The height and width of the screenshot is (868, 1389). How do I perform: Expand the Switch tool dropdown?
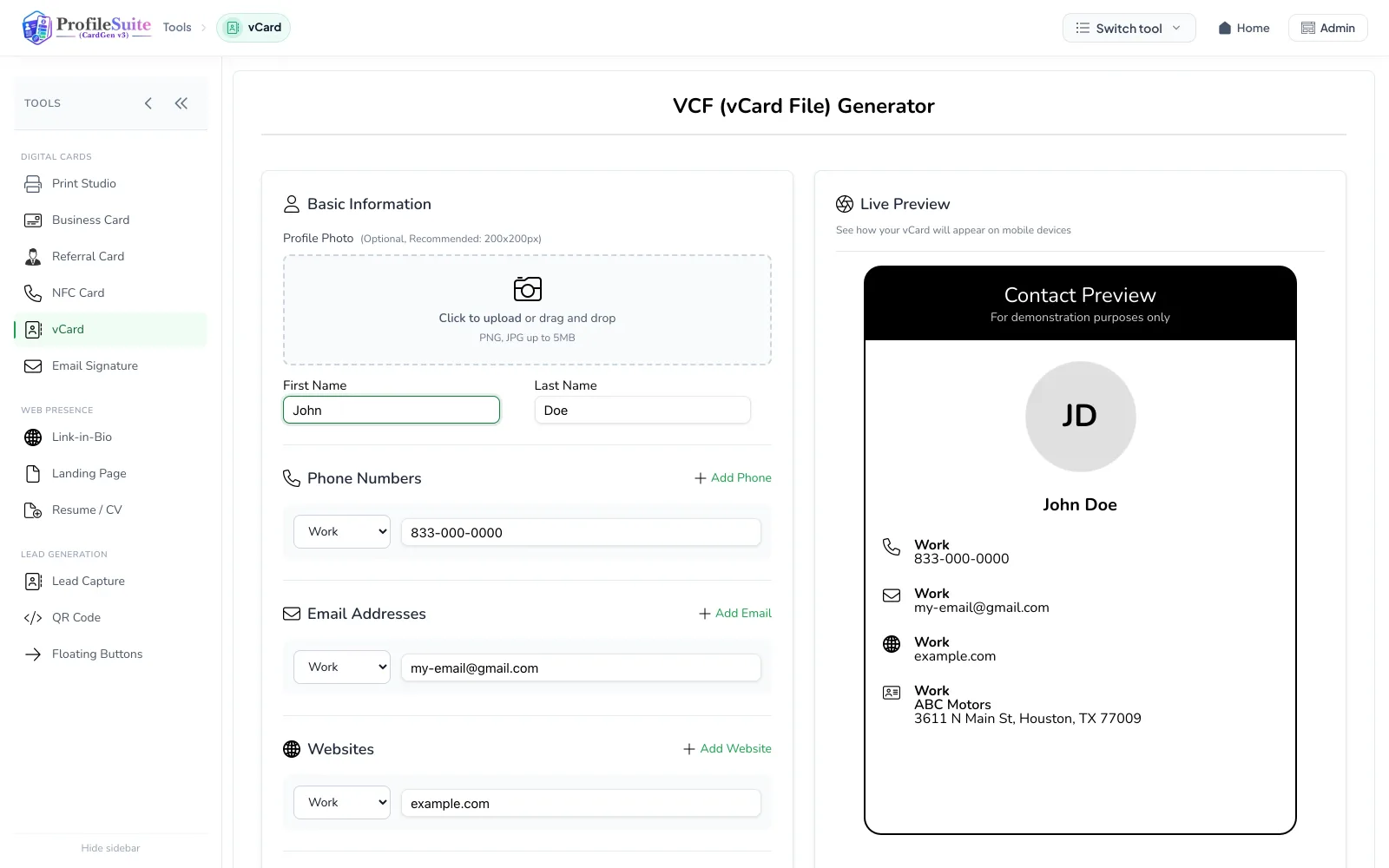pyautogui.click(x=1129, y=28)
